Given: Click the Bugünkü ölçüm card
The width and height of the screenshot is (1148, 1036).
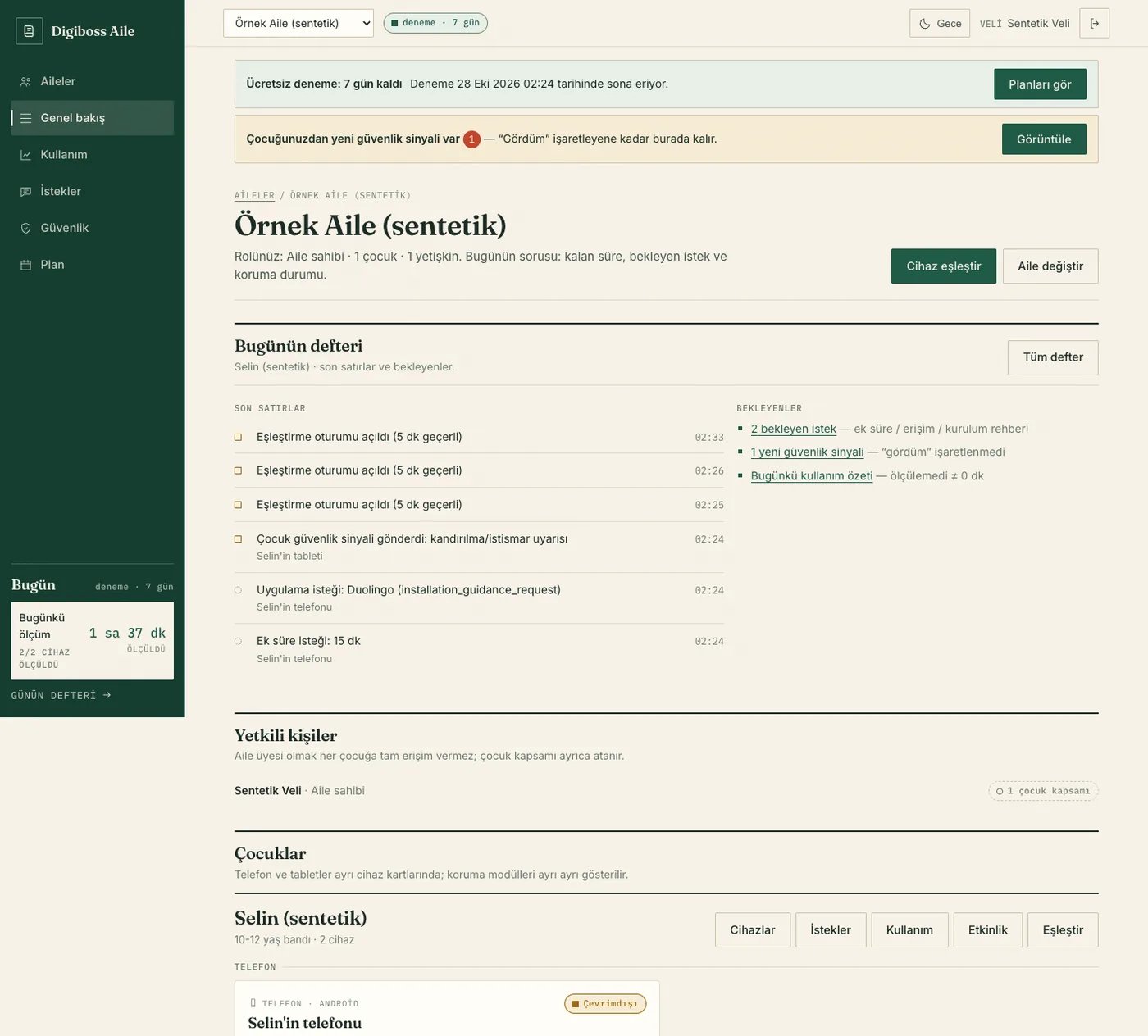Looking at the screenshot, I should 93,641.
